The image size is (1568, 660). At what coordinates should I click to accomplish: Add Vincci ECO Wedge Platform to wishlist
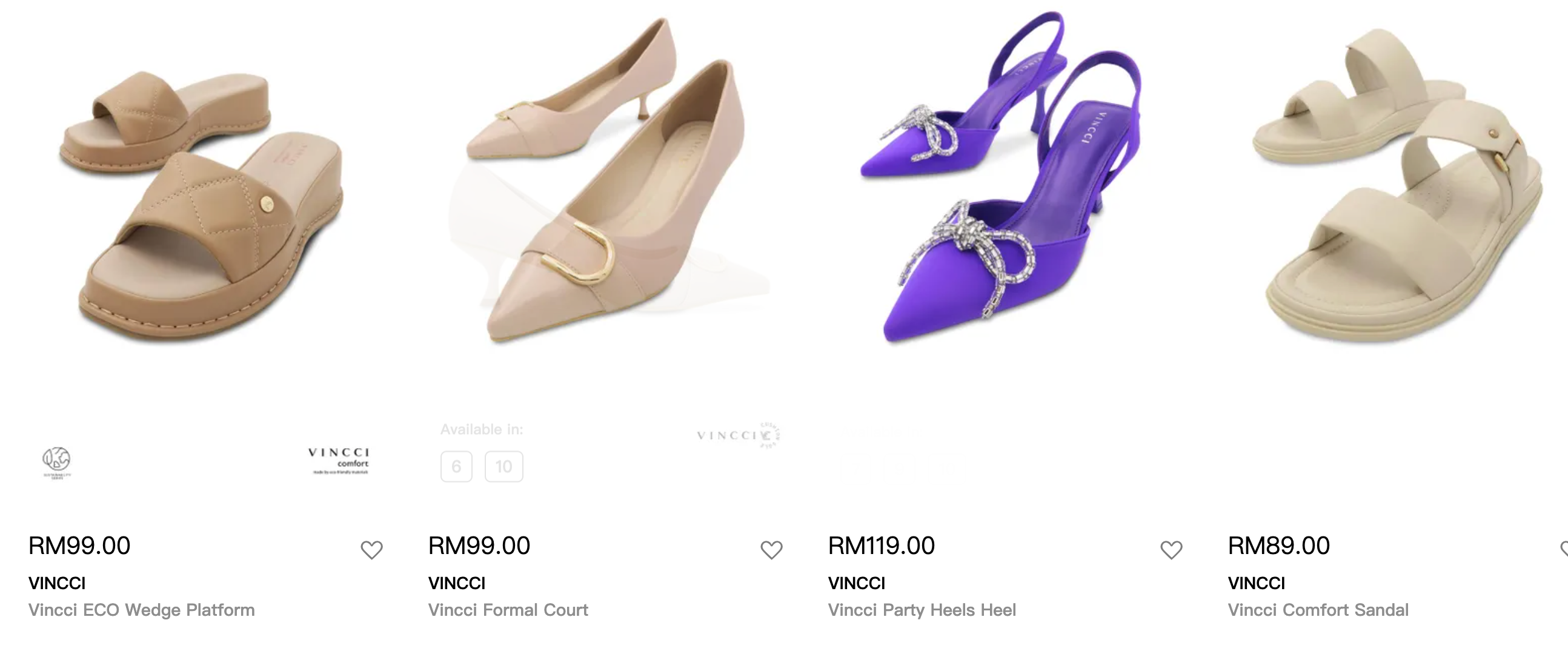click(x=371, y=550)
